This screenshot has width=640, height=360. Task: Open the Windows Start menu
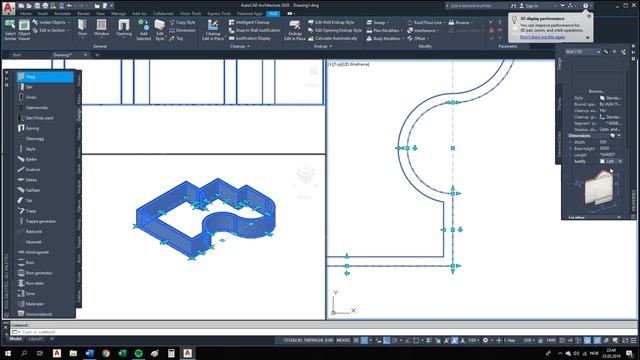(7, 353)
